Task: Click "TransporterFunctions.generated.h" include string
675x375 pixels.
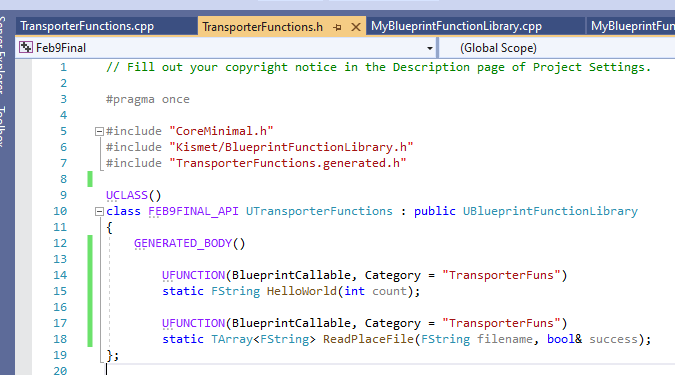Action: (288, 163)
